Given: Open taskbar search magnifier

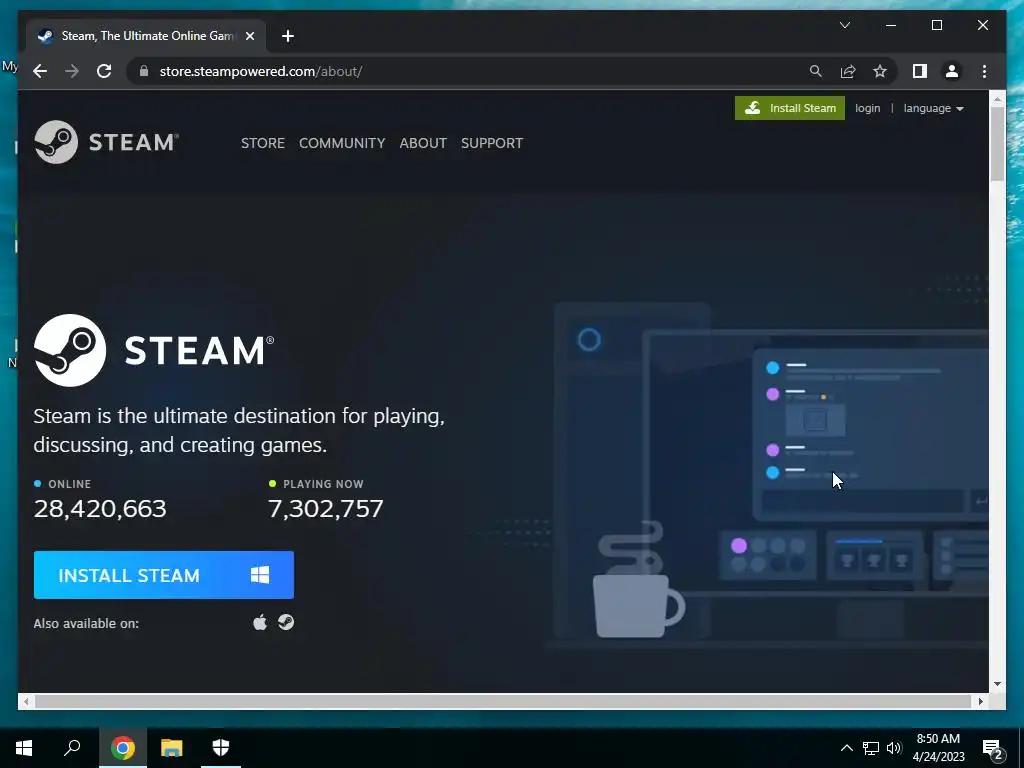Looking at the screenshot, I should click(72, 748).
